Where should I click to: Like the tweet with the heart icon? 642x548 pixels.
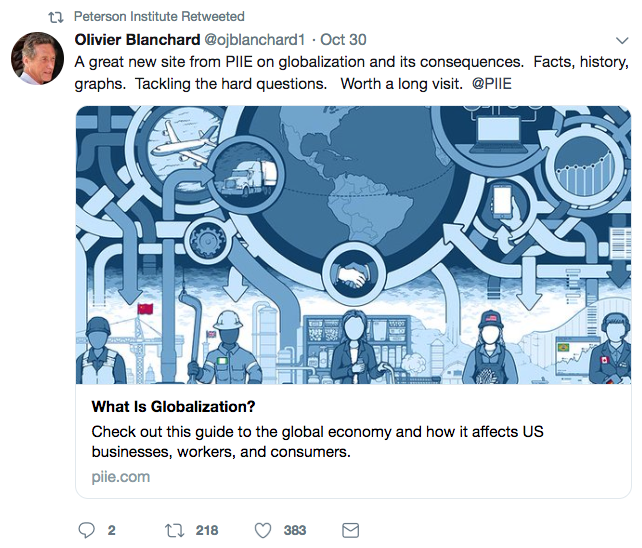pos(263,529)
